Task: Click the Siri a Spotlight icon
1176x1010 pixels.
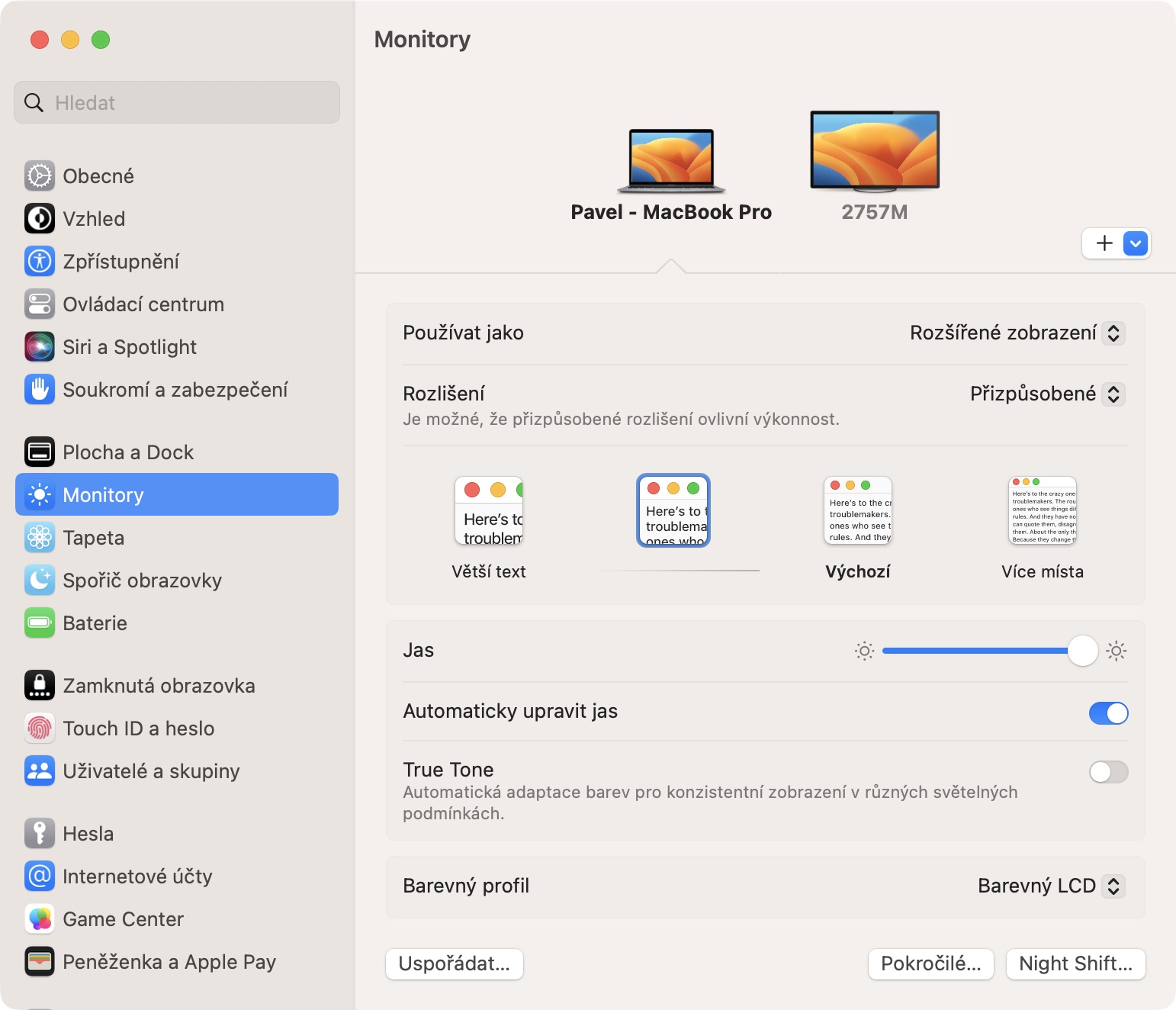Action: click(x=40, y=347)
